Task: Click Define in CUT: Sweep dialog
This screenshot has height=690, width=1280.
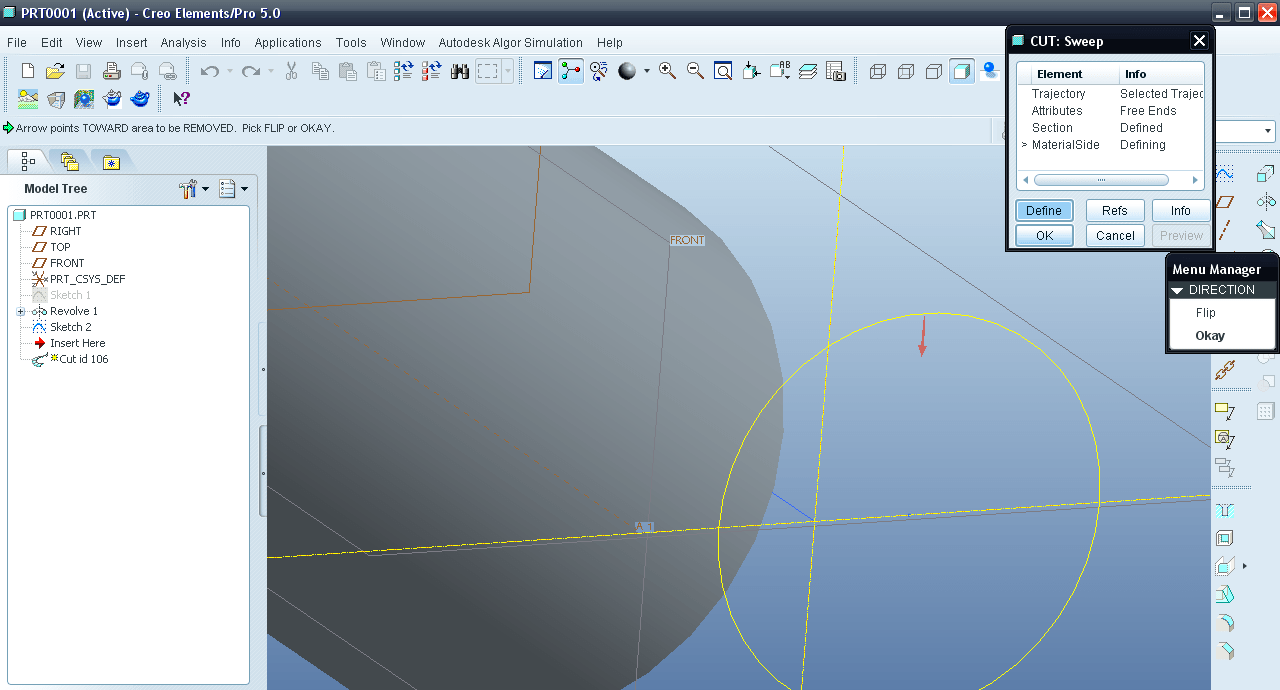Action: [1044, 210]
